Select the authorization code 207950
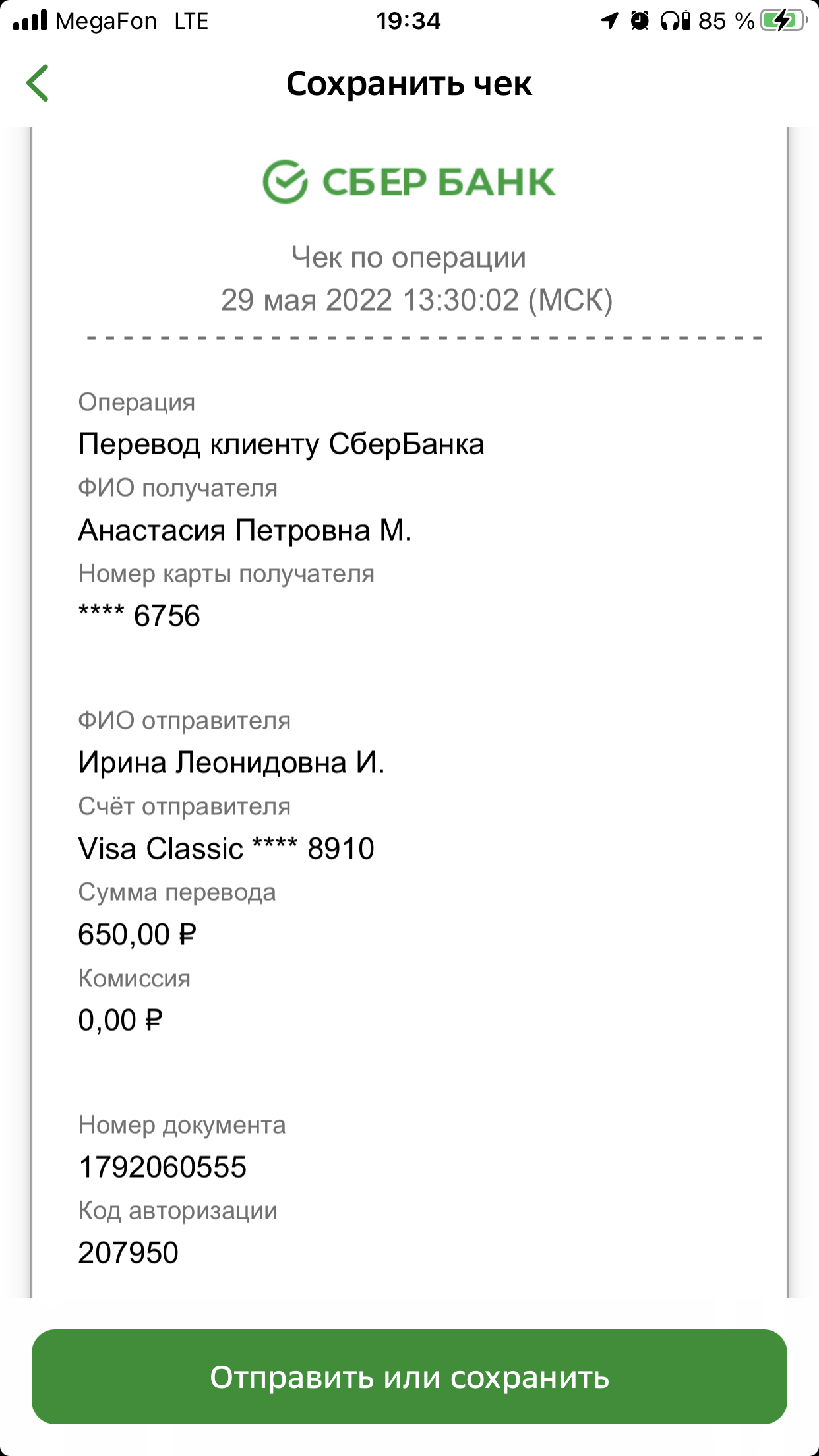Screen dimensions: 819x1456 coord(129,1253)
